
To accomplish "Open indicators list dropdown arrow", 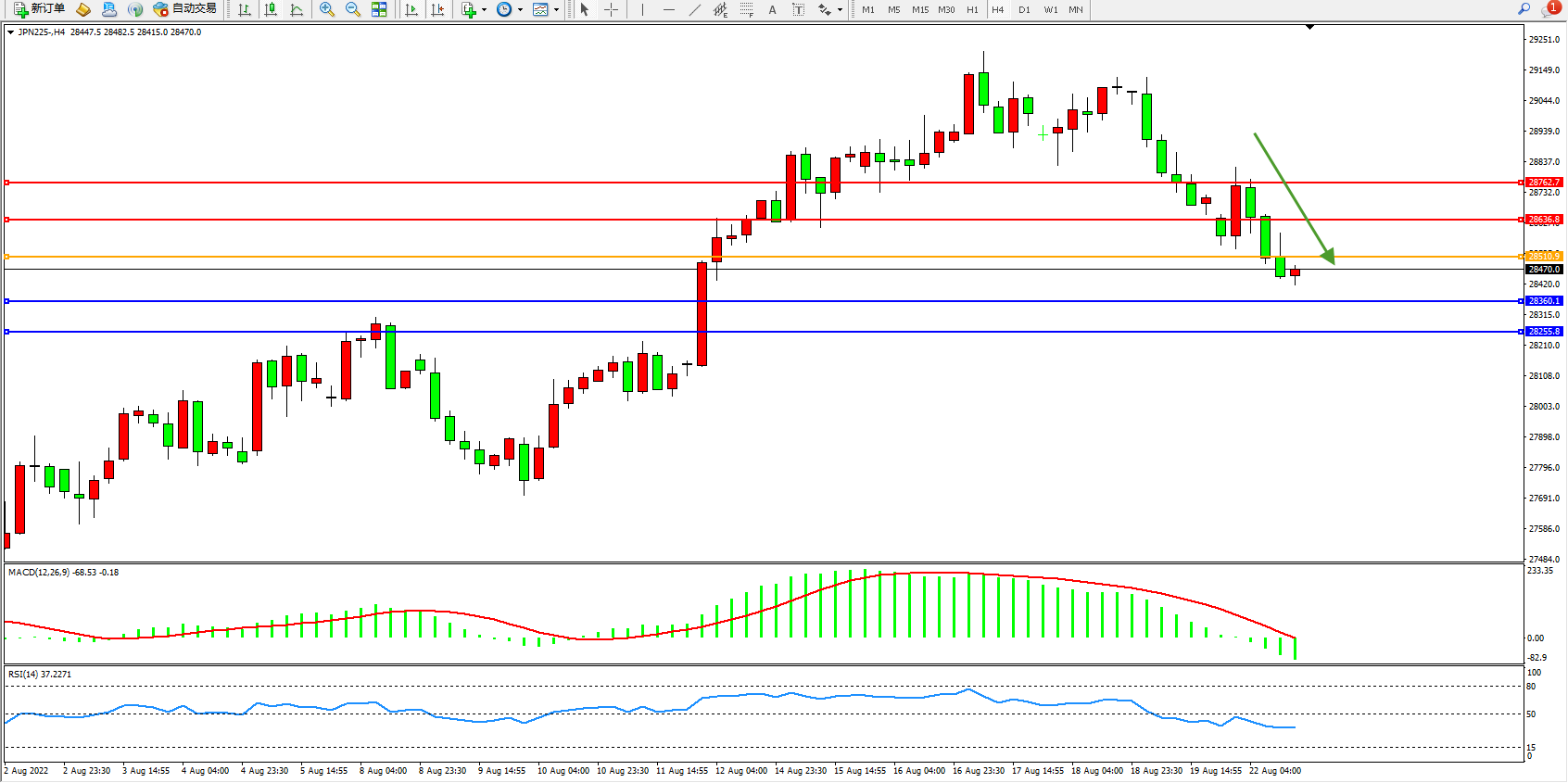I will click(x=484, y=10).
